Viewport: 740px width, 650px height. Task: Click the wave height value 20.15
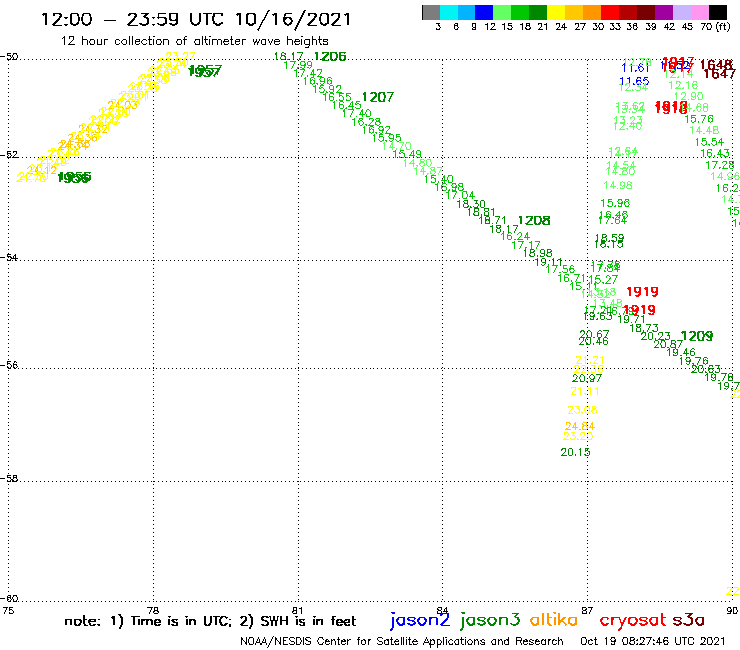pos(575,452)
